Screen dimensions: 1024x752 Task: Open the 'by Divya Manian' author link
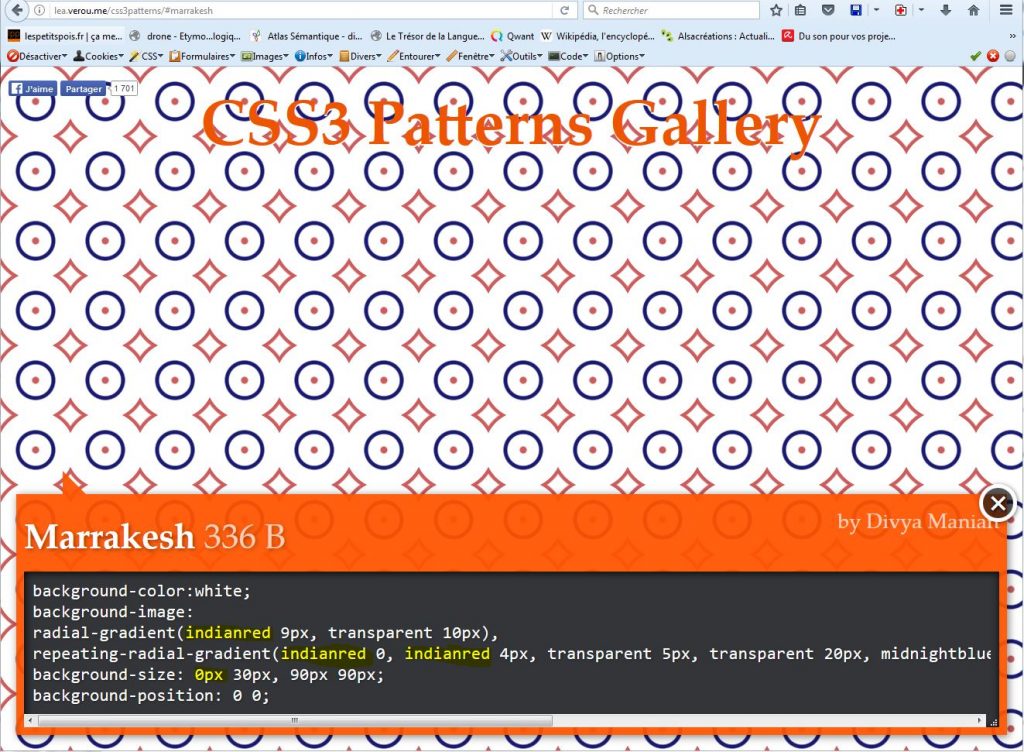coord(920,522)
